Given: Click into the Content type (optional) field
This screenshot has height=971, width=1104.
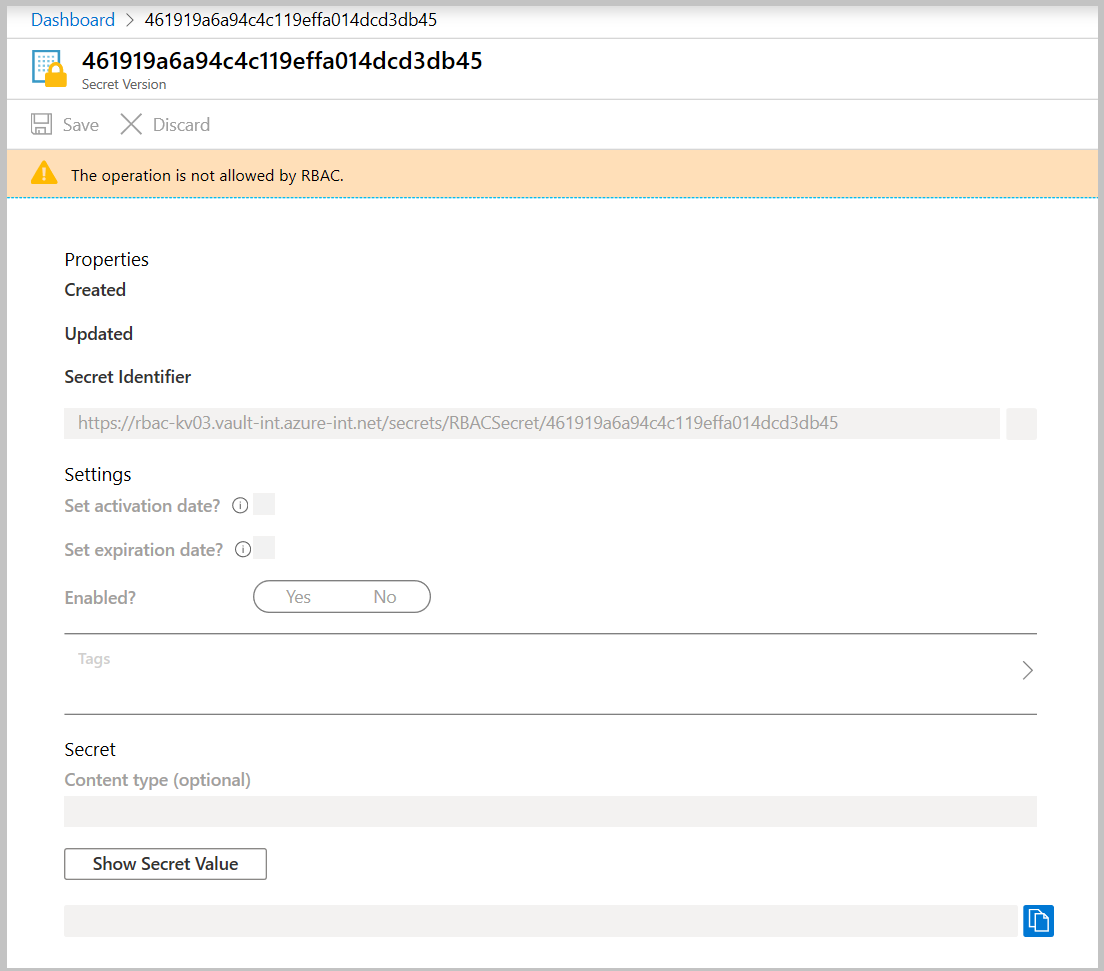Looking at the screenshot, I should click(x=550, y=811).
